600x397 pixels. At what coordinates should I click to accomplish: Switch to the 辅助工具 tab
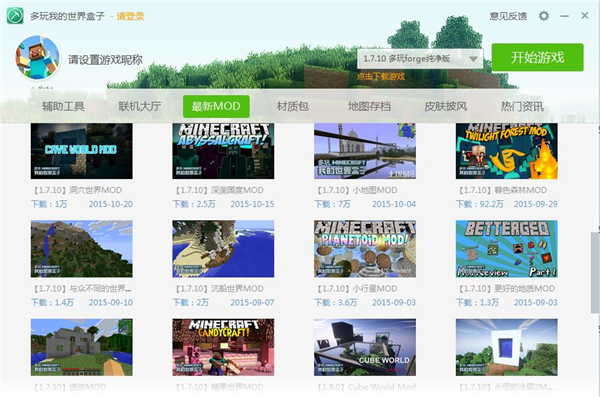[63, 106]
